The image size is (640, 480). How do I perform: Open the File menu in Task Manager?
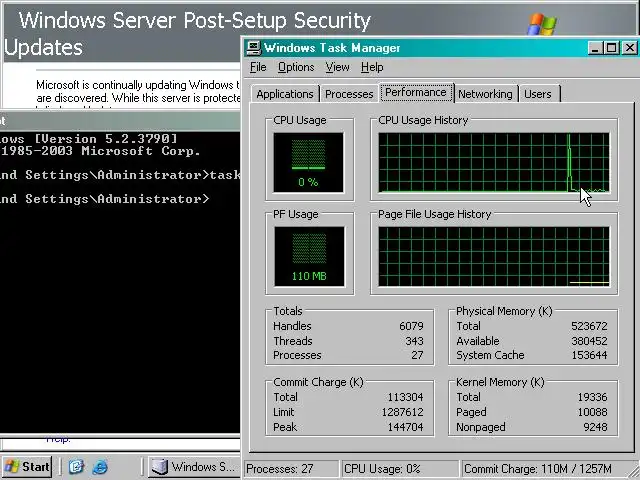click(258, 67)
